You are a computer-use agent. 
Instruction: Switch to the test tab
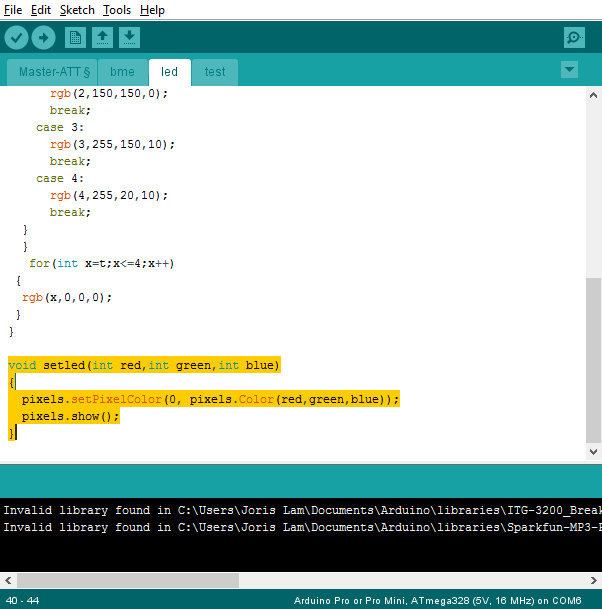tap(215, 72)
